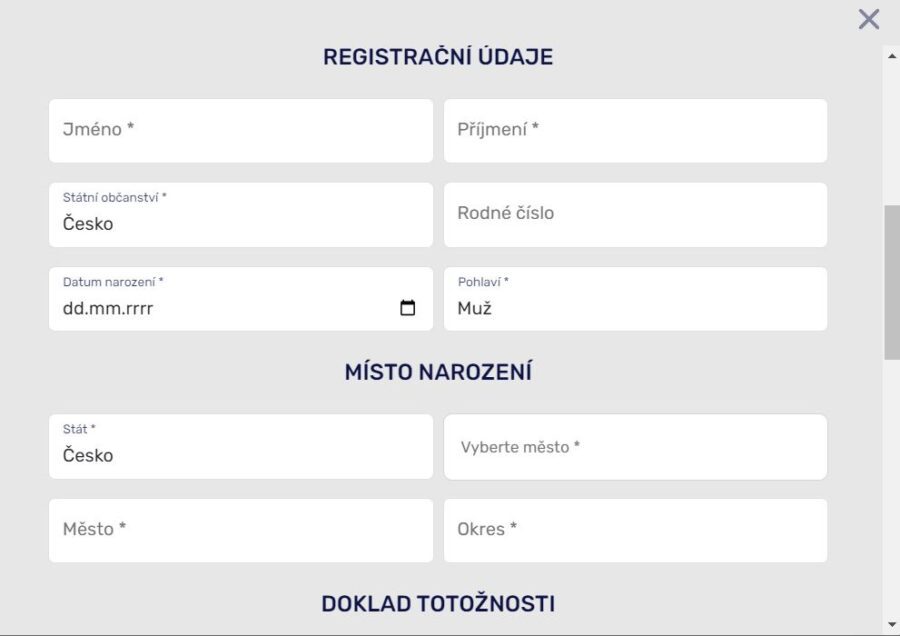Close the registration form with X icon
This screenshot has width=900, height=636.
(x=868, y=19)
